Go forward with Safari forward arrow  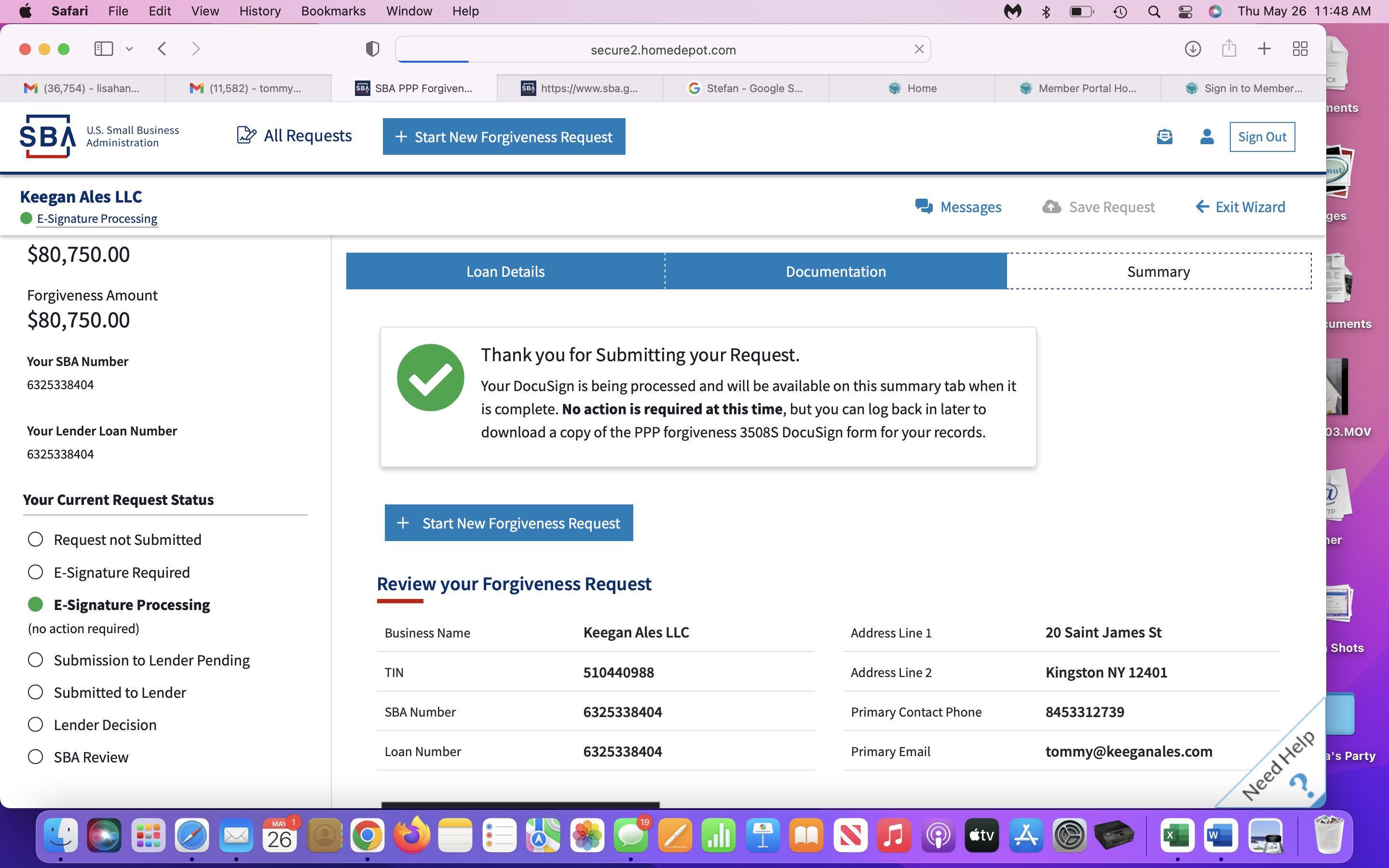pyautogui.click(x=196, y=49)
